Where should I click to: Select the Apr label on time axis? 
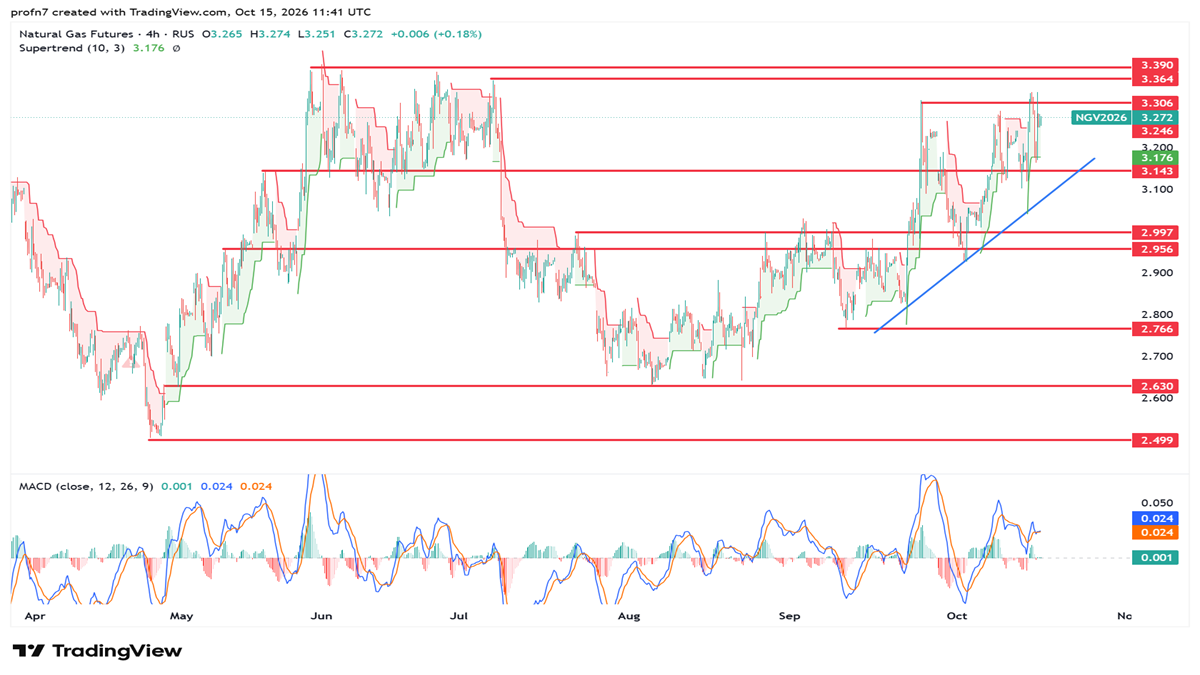pyautogui.click(x=35, y=616)
